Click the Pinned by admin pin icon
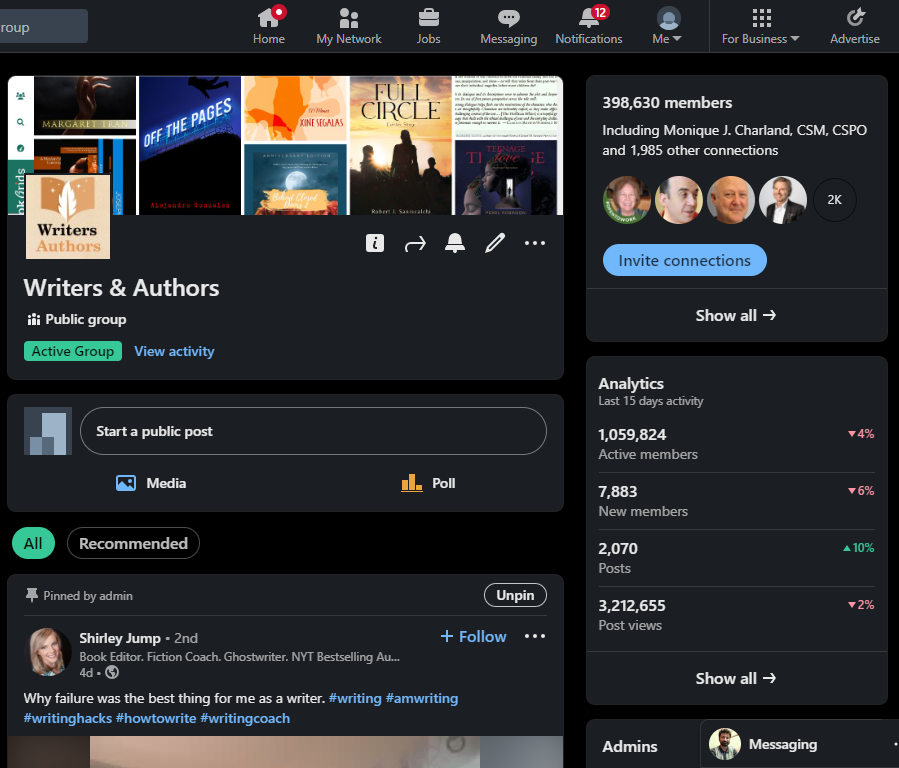 click(32, 595)
